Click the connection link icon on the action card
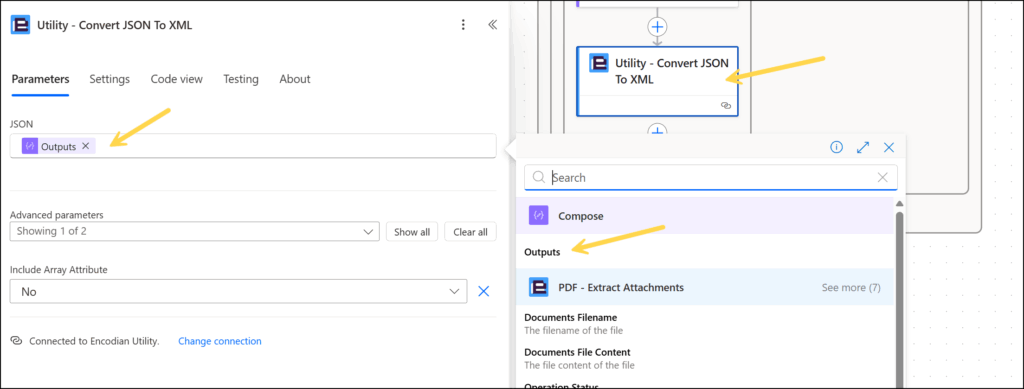Screen dimensions: 1024x389 tap(726, 105)
